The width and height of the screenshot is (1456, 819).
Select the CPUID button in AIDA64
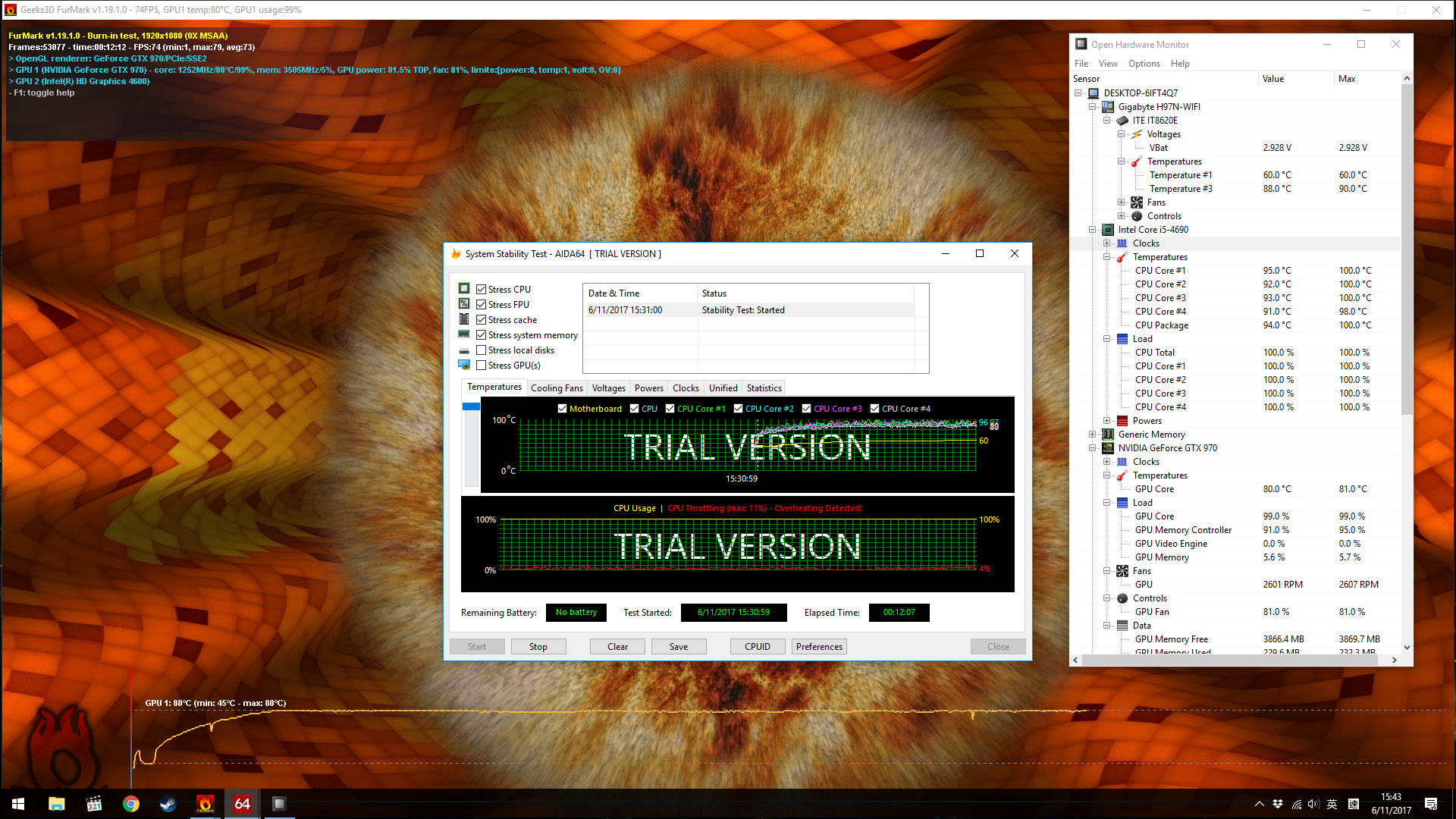(x=757, y=646)
